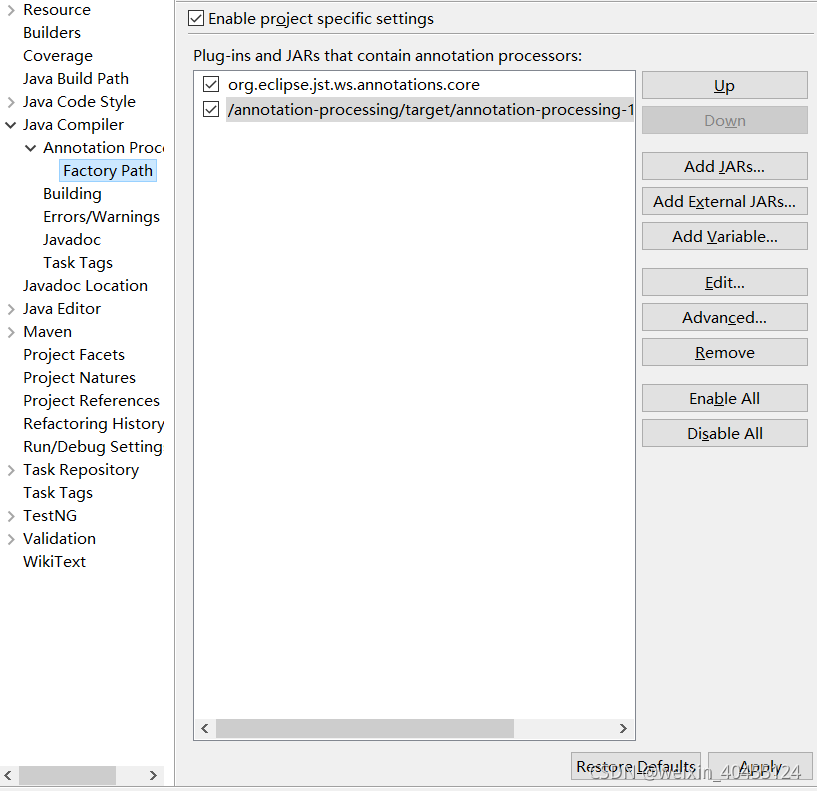Viewport: 817px width, 791px height.
Task: Toggle the annotation-processing JAR checkbox
Action: pos(210,109)
